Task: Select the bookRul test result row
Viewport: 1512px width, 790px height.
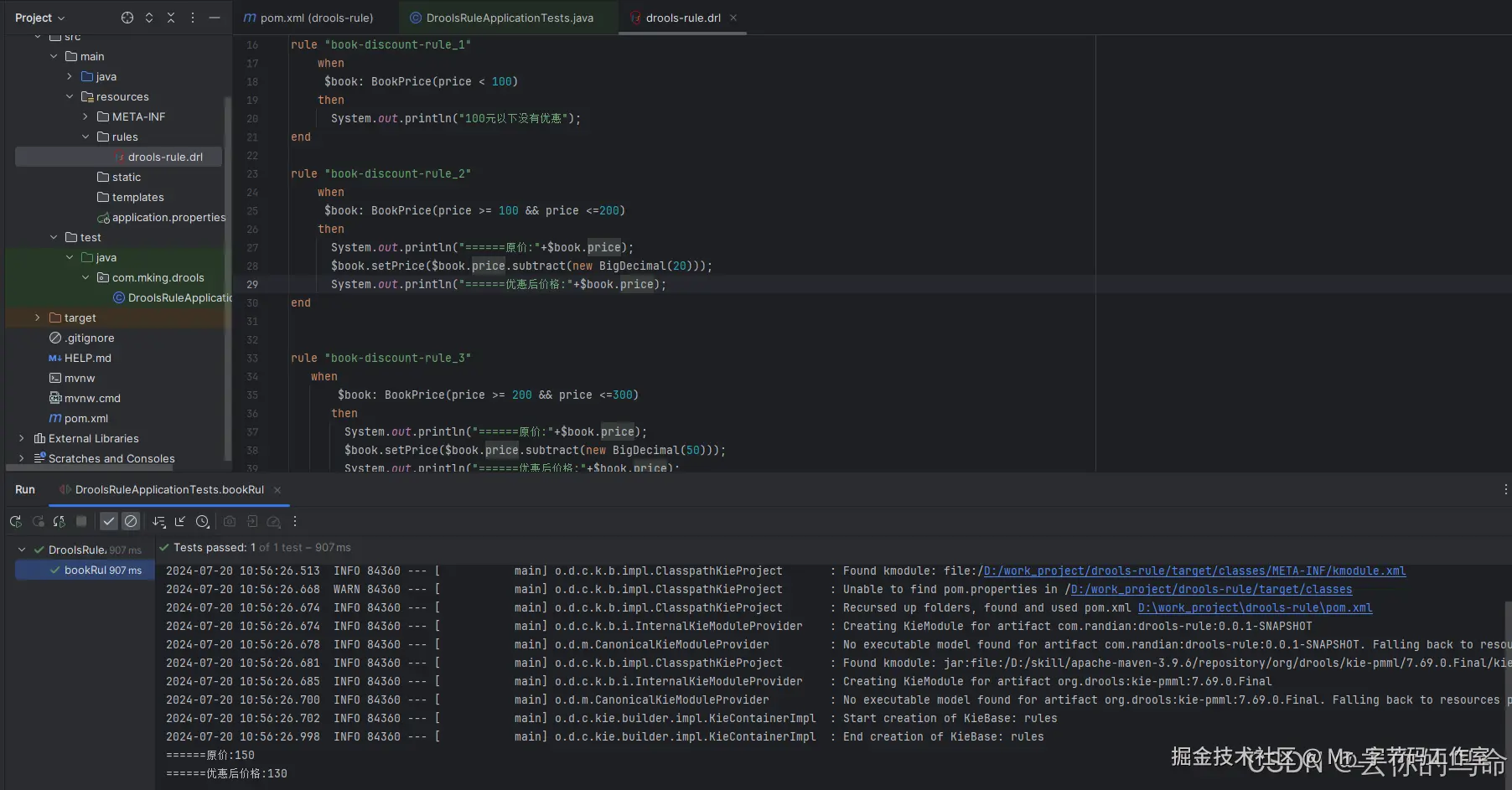Action: (x=85, y=570)
